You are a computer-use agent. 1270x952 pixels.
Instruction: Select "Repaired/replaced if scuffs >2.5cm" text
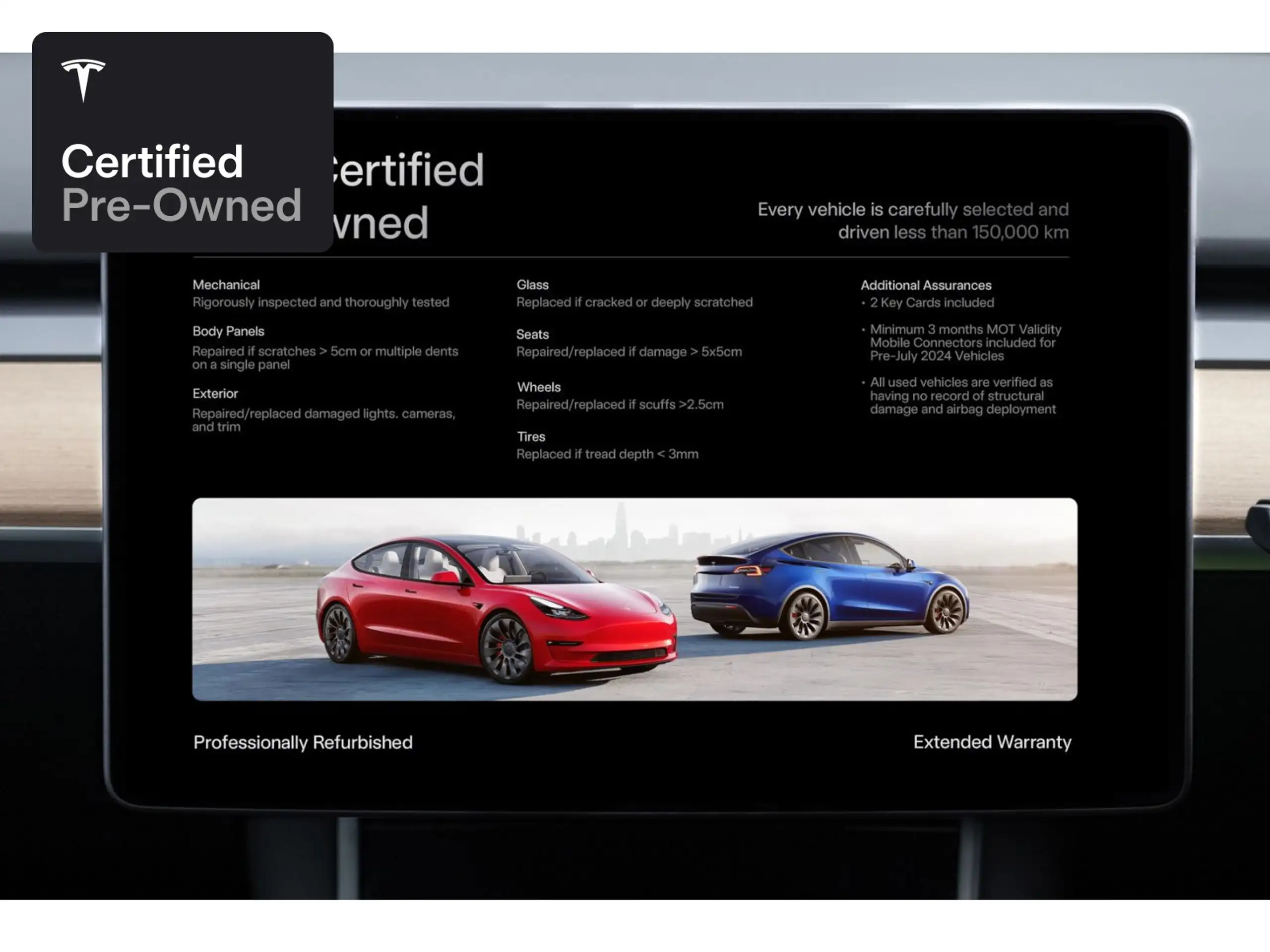620,405
